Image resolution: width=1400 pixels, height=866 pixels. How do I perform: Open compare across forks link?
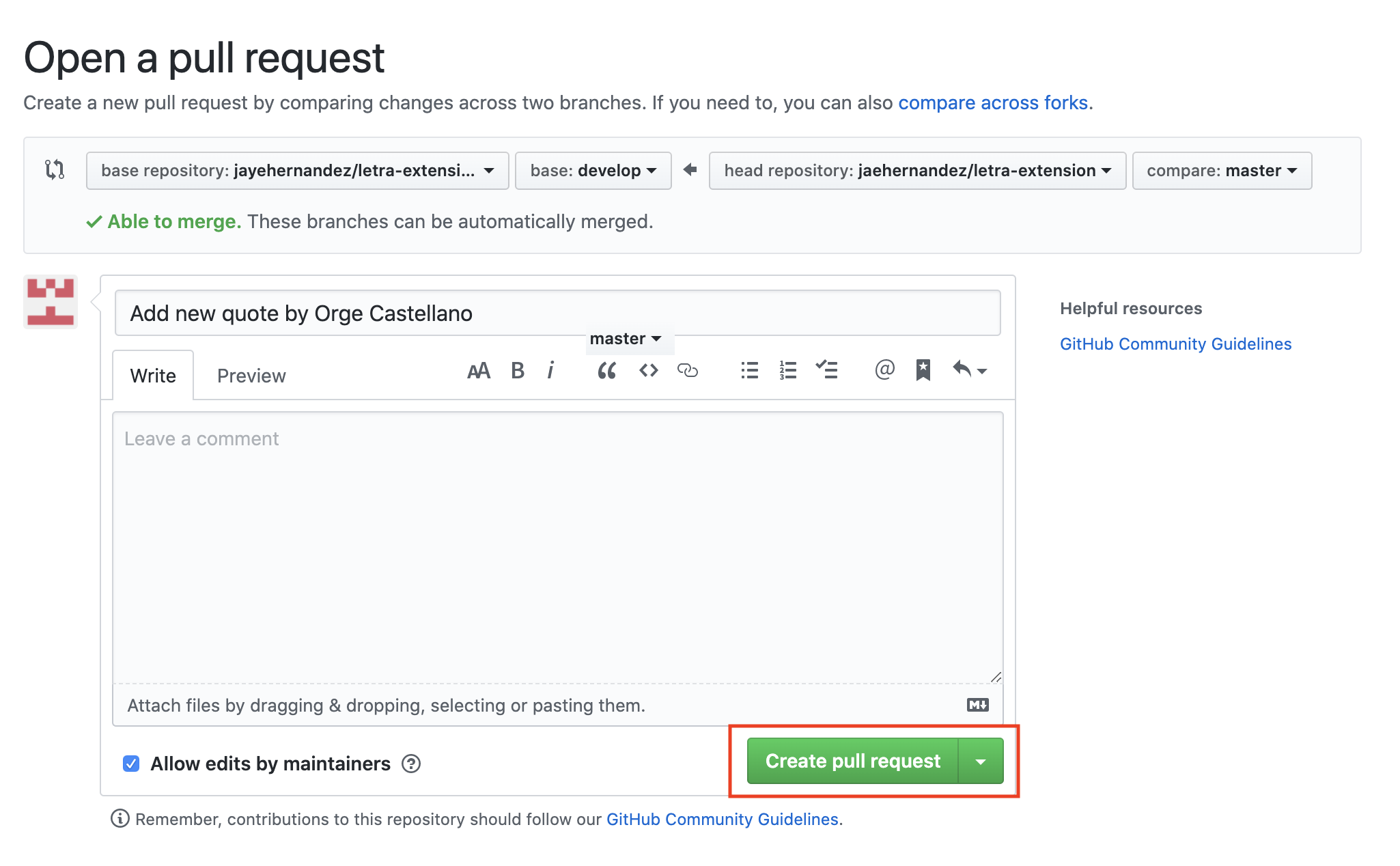pyautogui.click(x=993, y=102)
